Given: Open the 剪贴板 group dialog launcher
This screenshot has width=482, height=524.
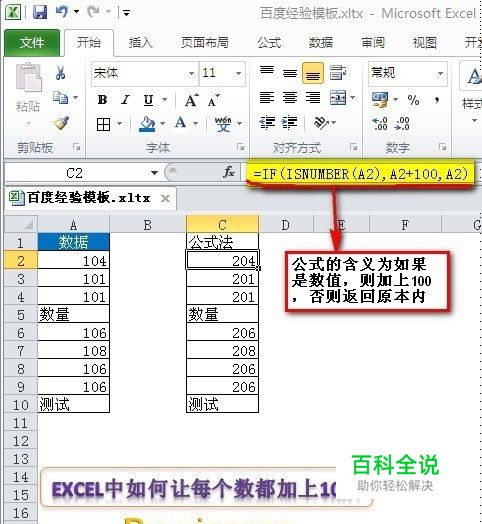Looking at the screenshot, I should point(77,146).
